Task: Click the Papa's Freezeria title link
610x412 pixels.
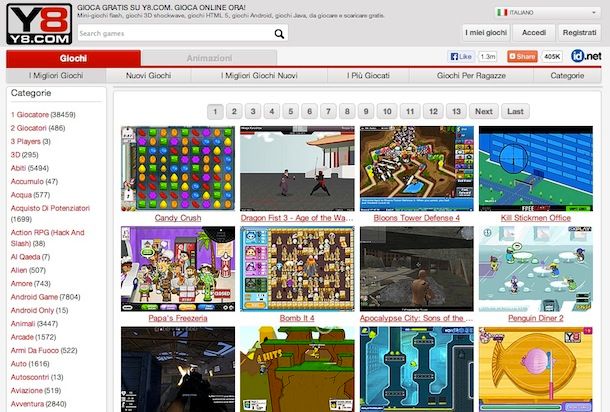Action: tap(178, 318)
